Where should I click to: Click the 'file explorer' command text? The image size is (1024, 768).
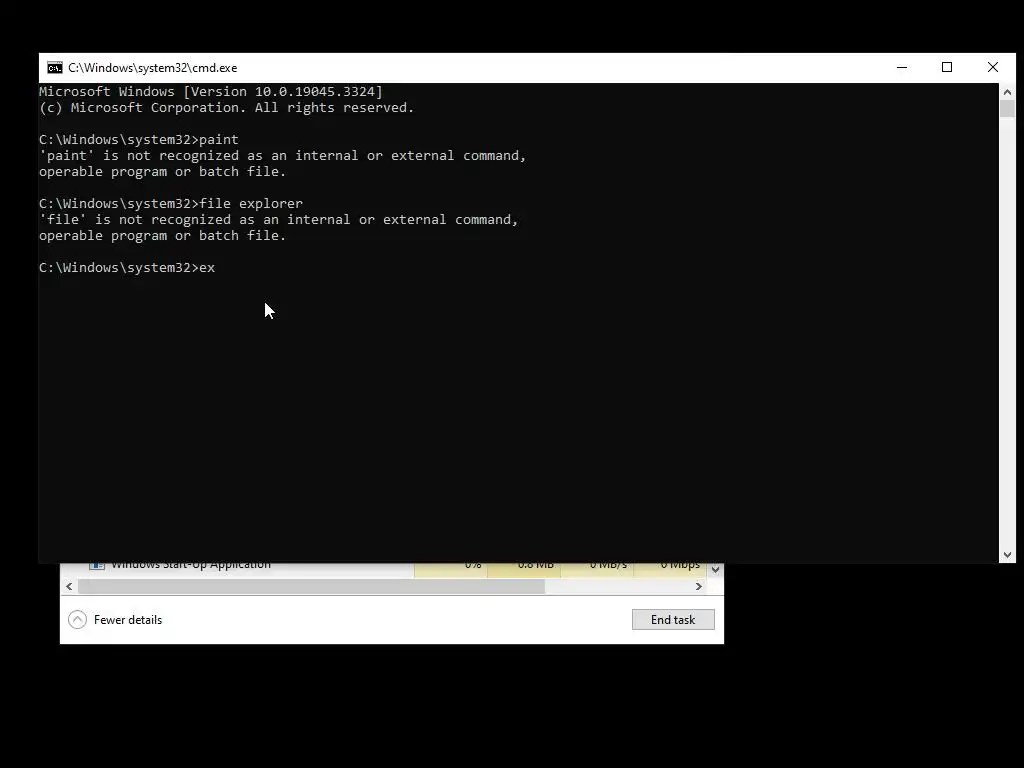[x=251, y=204]
